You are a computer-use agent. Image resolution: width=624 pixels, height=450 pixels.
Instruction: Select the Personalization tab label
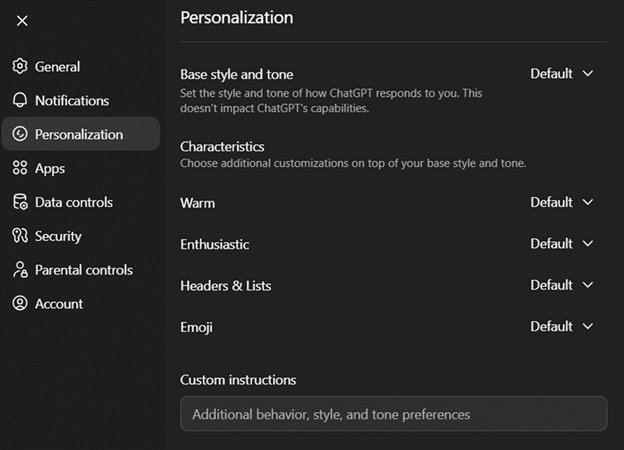click(x=79, y=134)
